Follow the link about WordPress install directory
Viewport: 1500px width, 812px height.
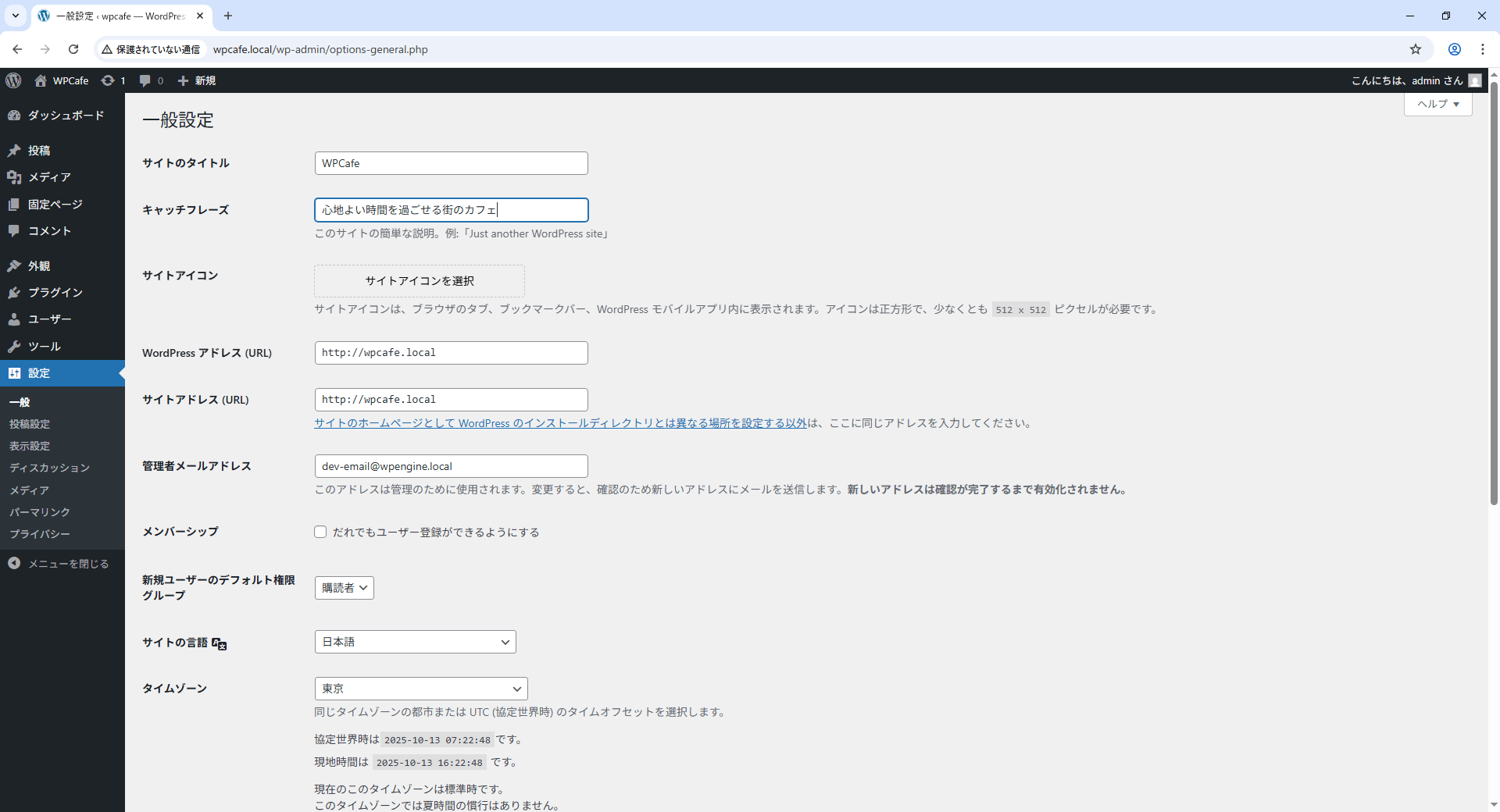559,423
